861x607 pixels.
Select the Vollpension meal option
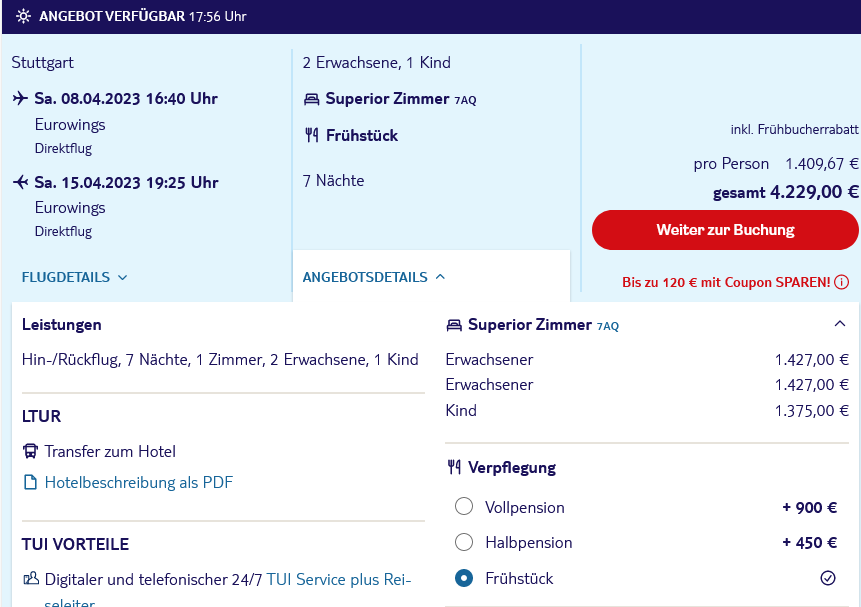[464, 506]
